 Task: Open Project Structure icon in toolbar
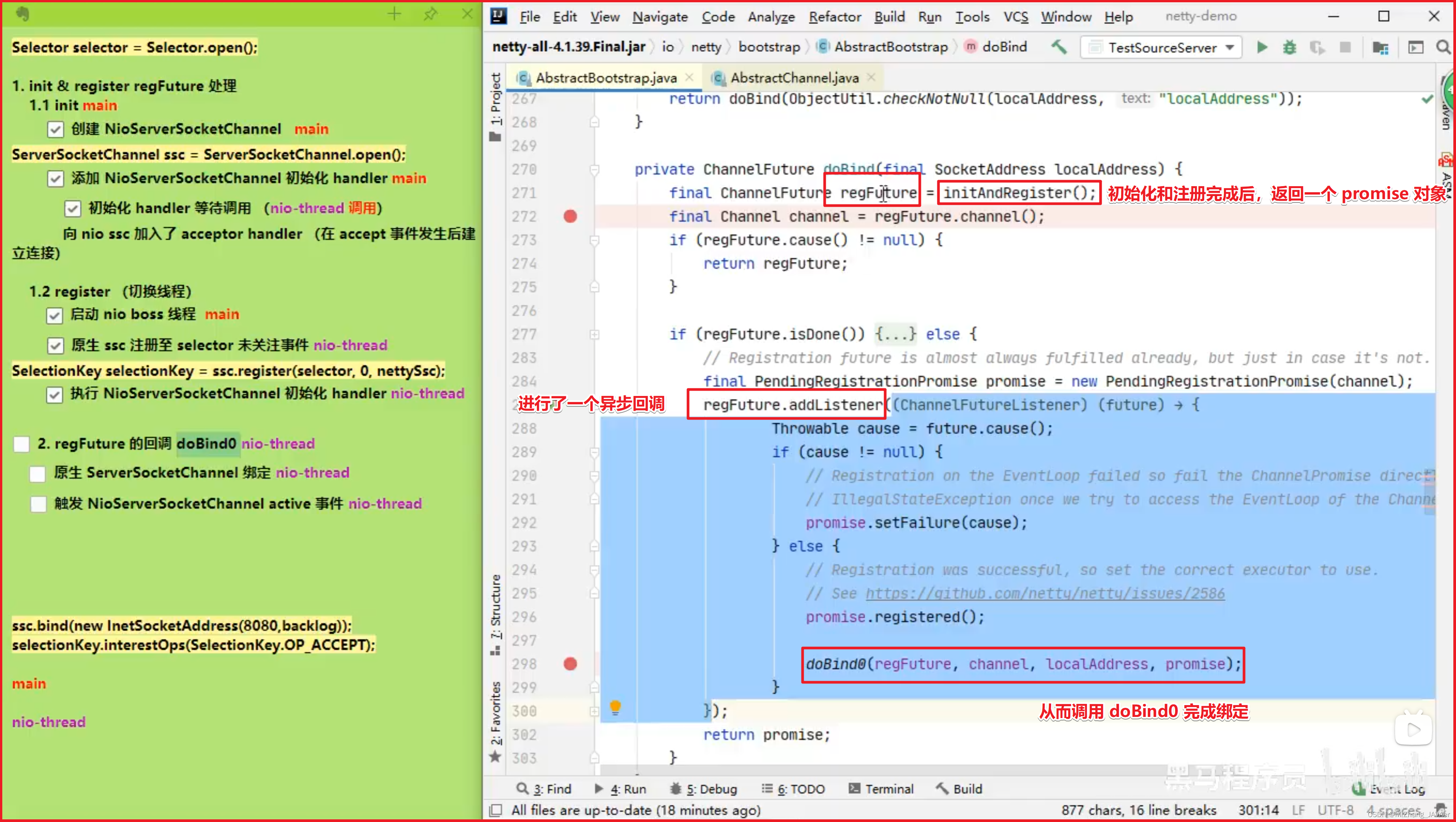pyautogui.click(x=1380, y=48)
